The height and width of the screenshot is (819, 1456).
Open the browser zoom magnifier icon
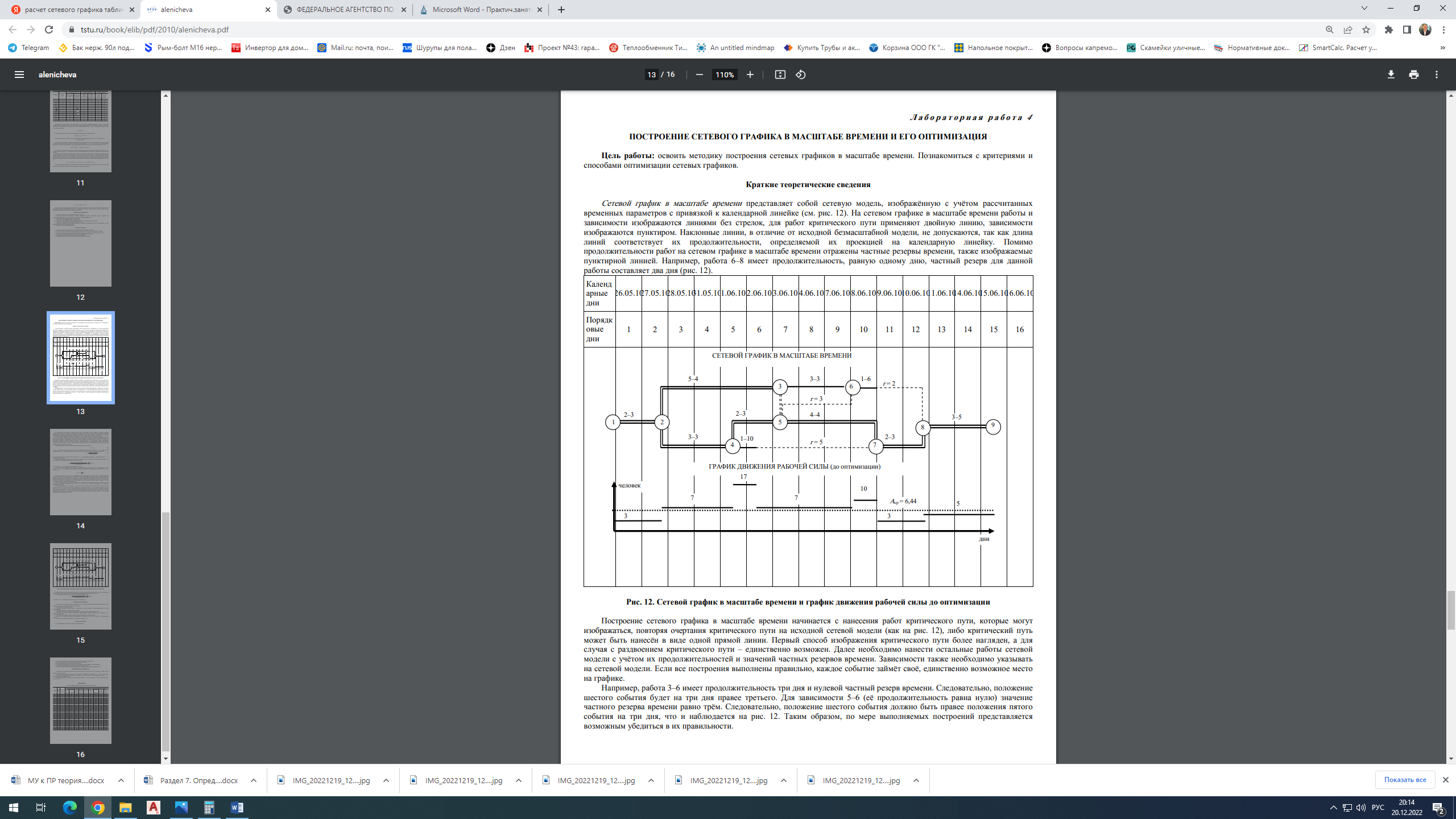click(1330, 30)
